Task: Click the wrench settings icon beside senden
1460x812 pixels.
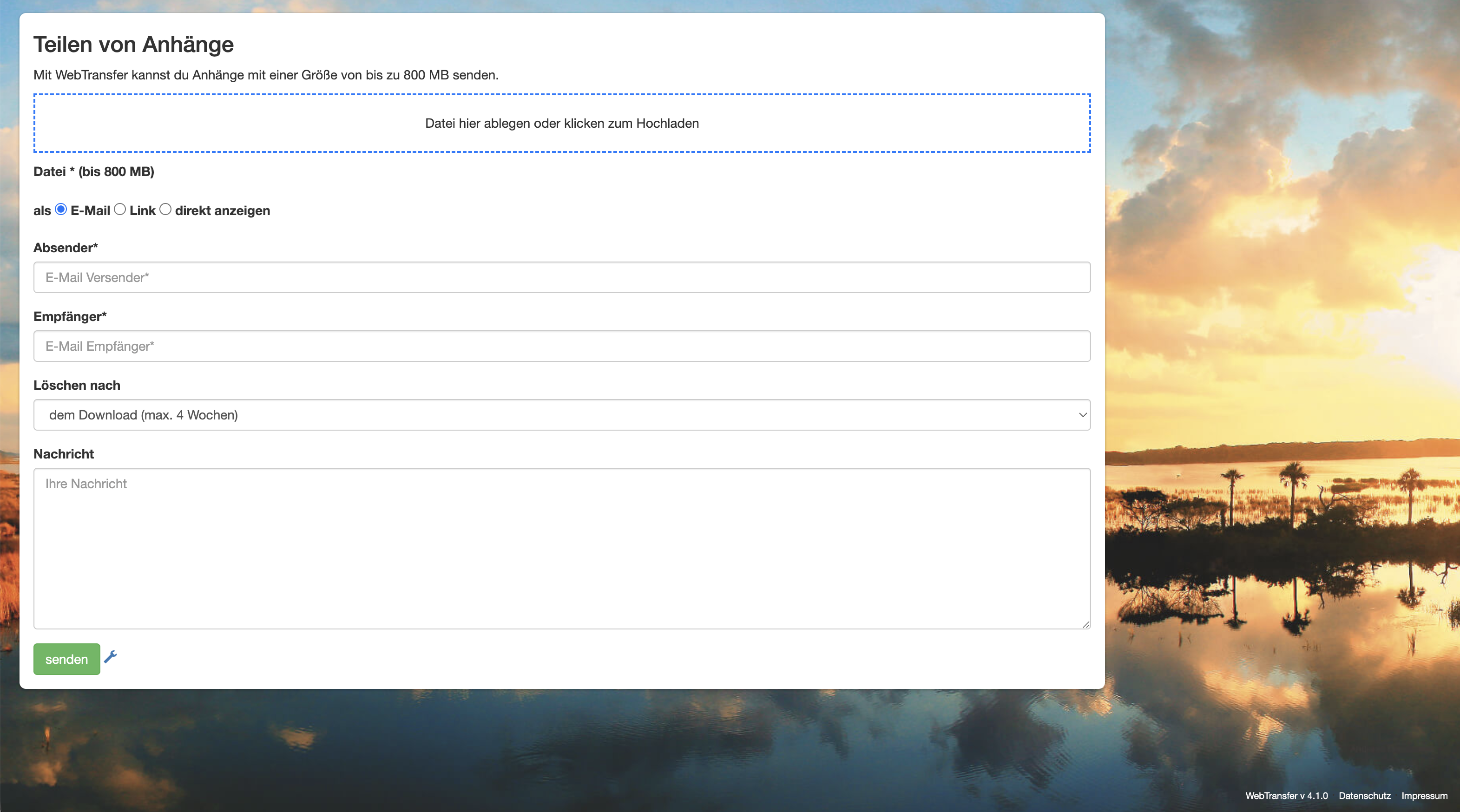Action: click(x=111, y=657)
